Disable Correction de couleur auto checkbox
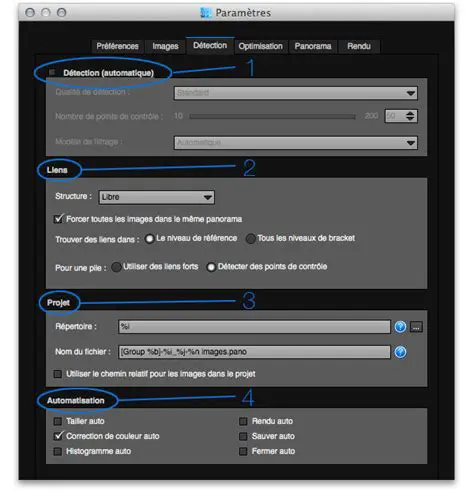474x491 pixels. [x=58, y=436]
